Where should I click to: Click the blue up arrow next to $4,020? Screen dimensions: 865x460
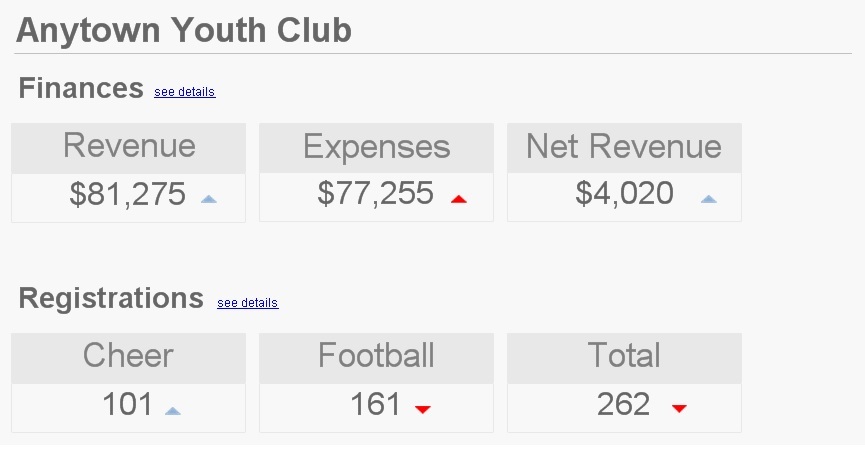(709, 199)
